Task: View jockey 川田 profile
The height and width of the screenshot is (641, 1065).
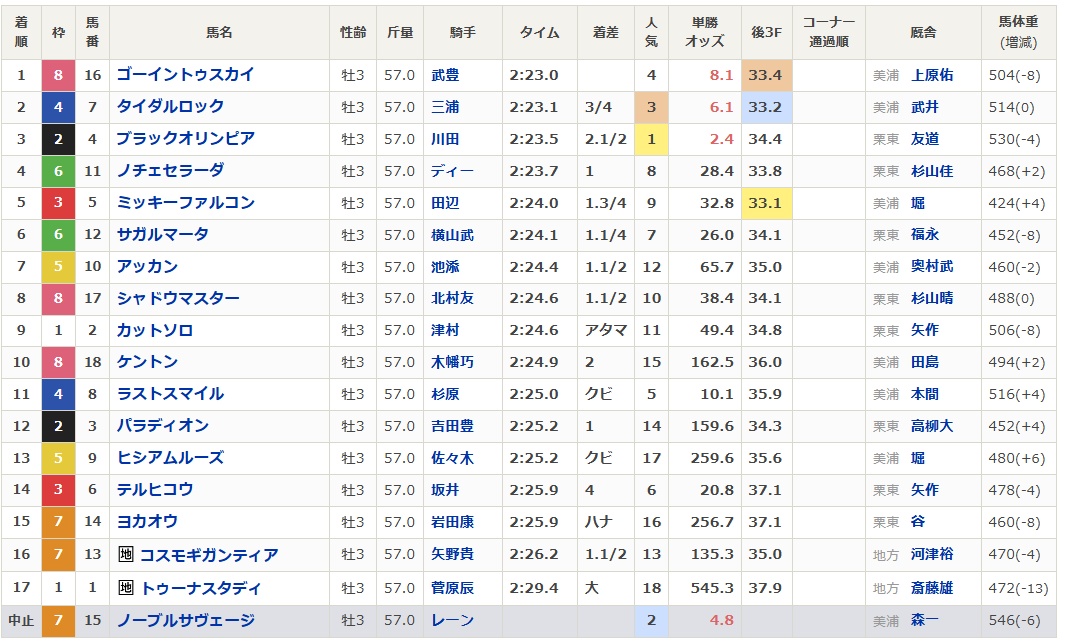Action: (x=445, y=139)
